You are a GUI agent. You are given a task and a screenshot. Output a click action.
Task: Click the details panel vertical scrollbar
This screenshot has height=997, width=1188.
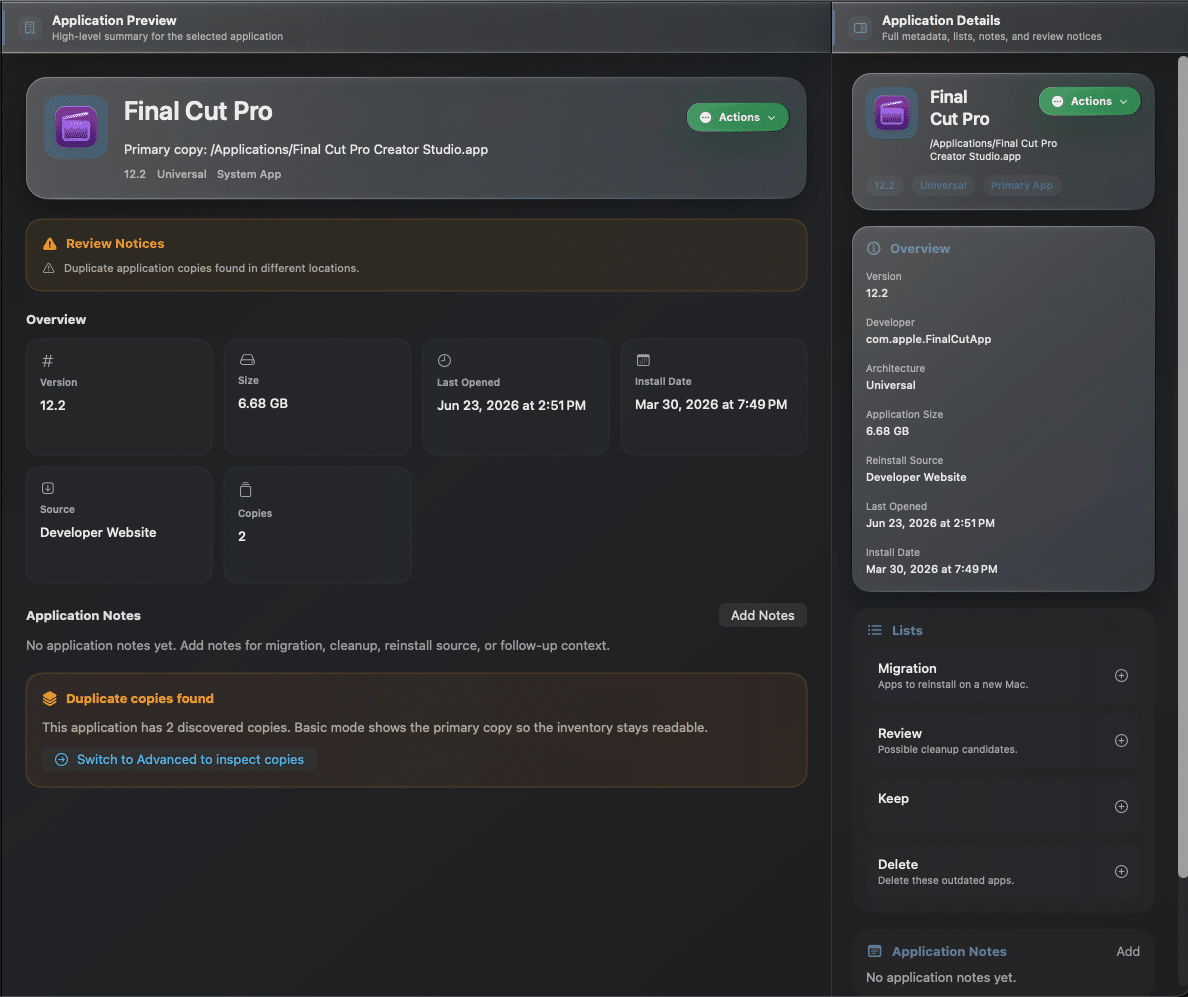pos(1183,467)
